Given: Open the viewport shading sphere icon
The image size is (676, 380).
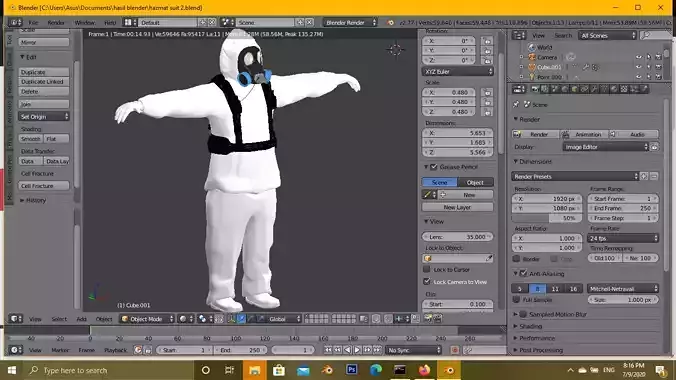Looking at the screenshot, I should click(x=186, y=319).
